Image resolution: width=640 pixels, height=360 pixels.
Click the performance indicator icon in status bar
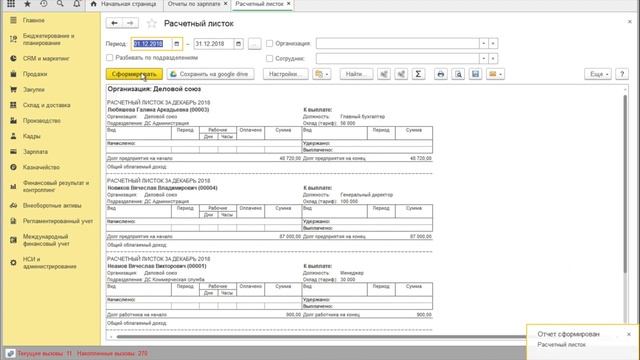pyautogui.click(x=10, y=353)
